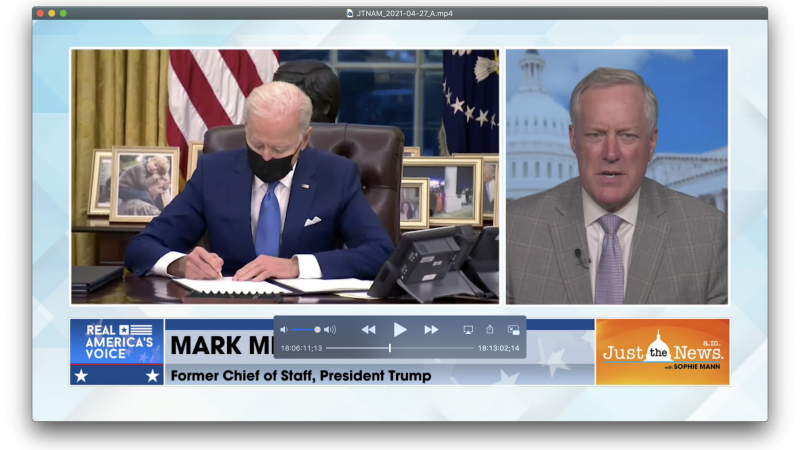
Task: Adjust the volume slider knob
Action: [x=317, y=330]
